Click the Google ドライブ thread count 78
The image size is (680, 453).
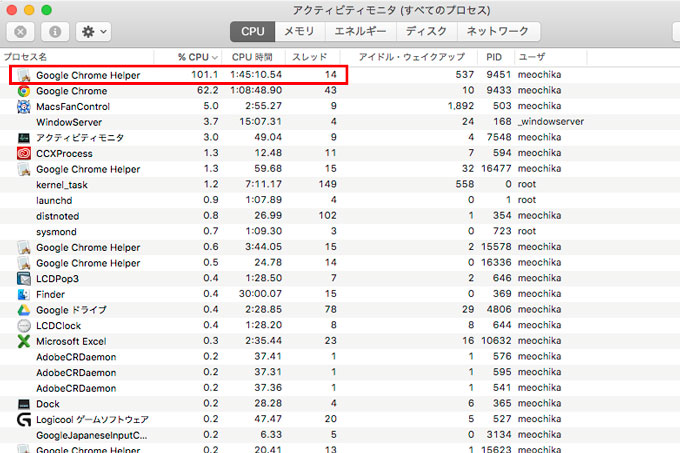point(330,309)
